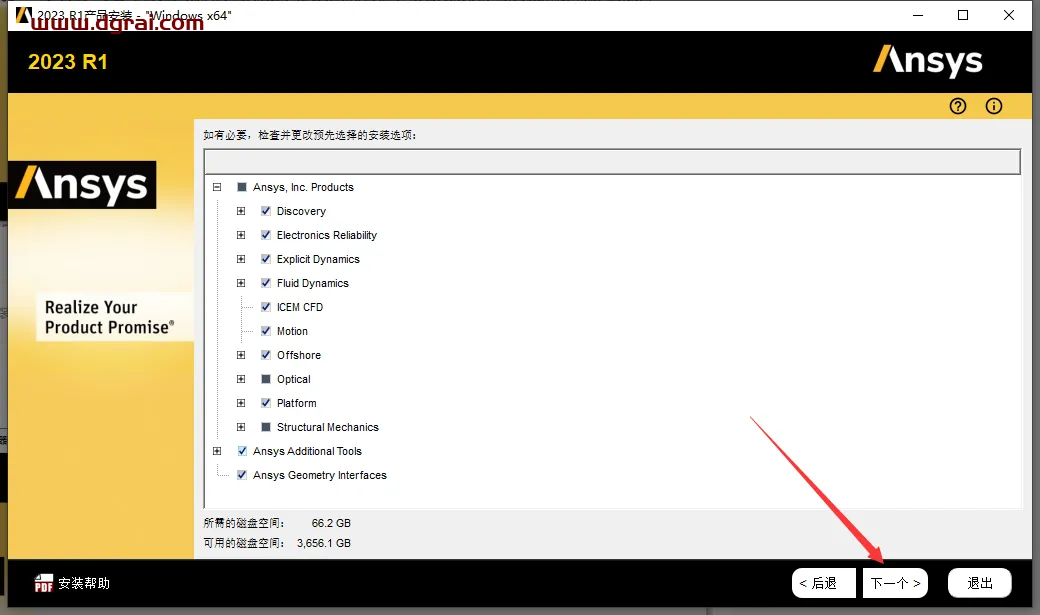
Task: Minimize the installer window
Action: (918, 15)
